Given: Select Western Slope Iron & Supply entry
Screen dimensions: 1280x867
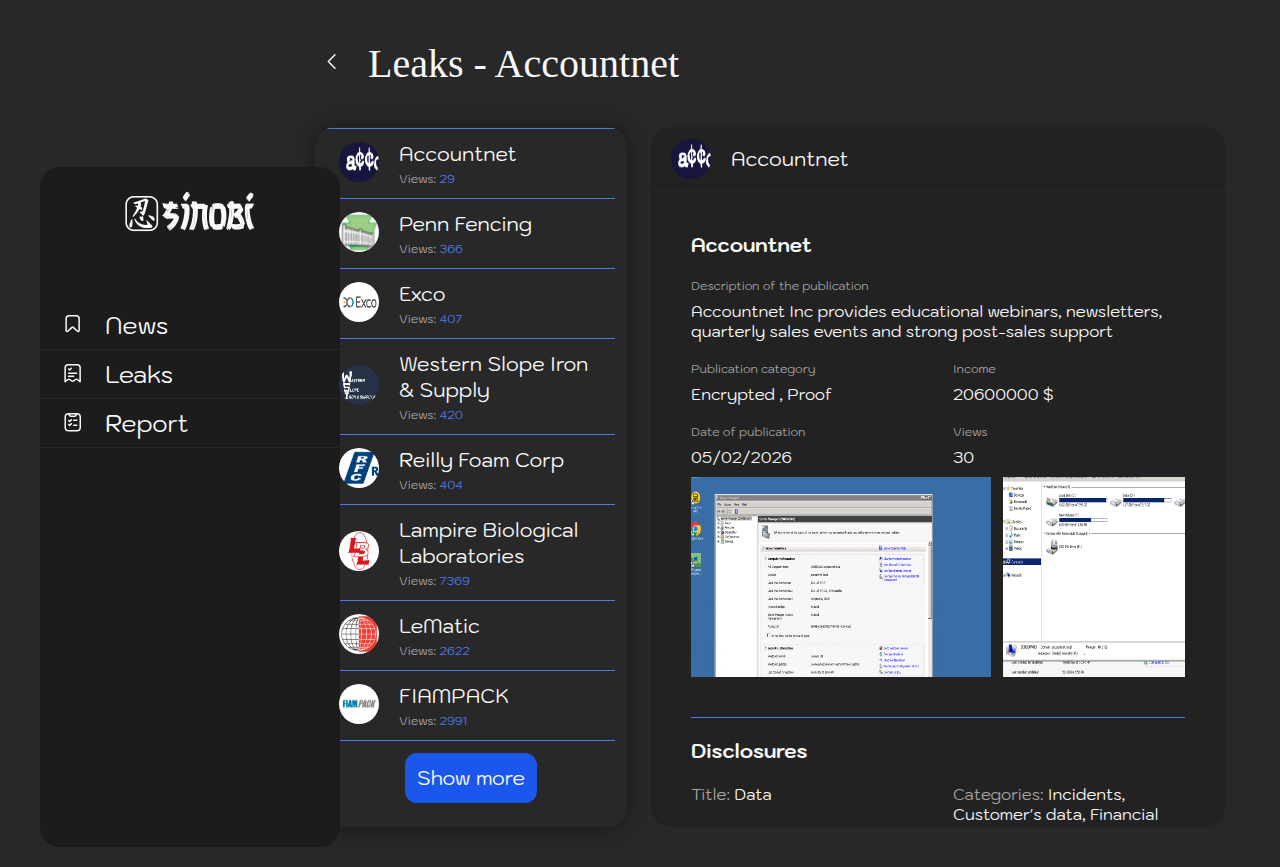Looking at the screenshot, I should pos(493,378).
